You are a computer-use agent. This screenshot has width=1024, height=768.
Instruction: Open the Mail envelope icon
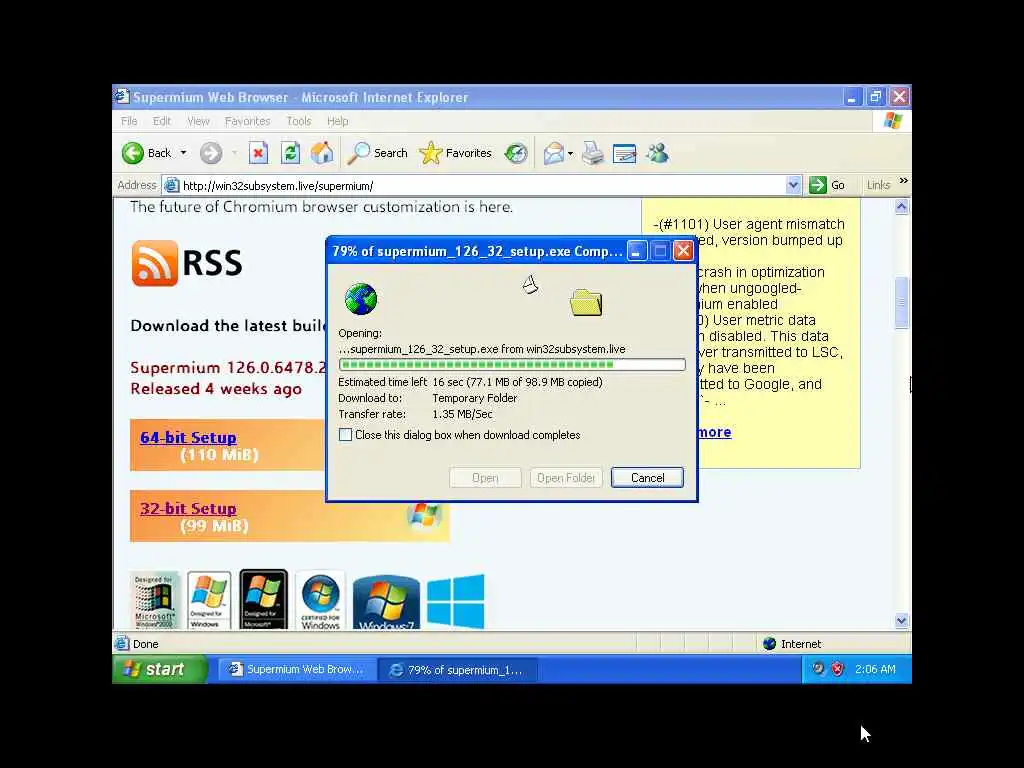pos(553,153)
